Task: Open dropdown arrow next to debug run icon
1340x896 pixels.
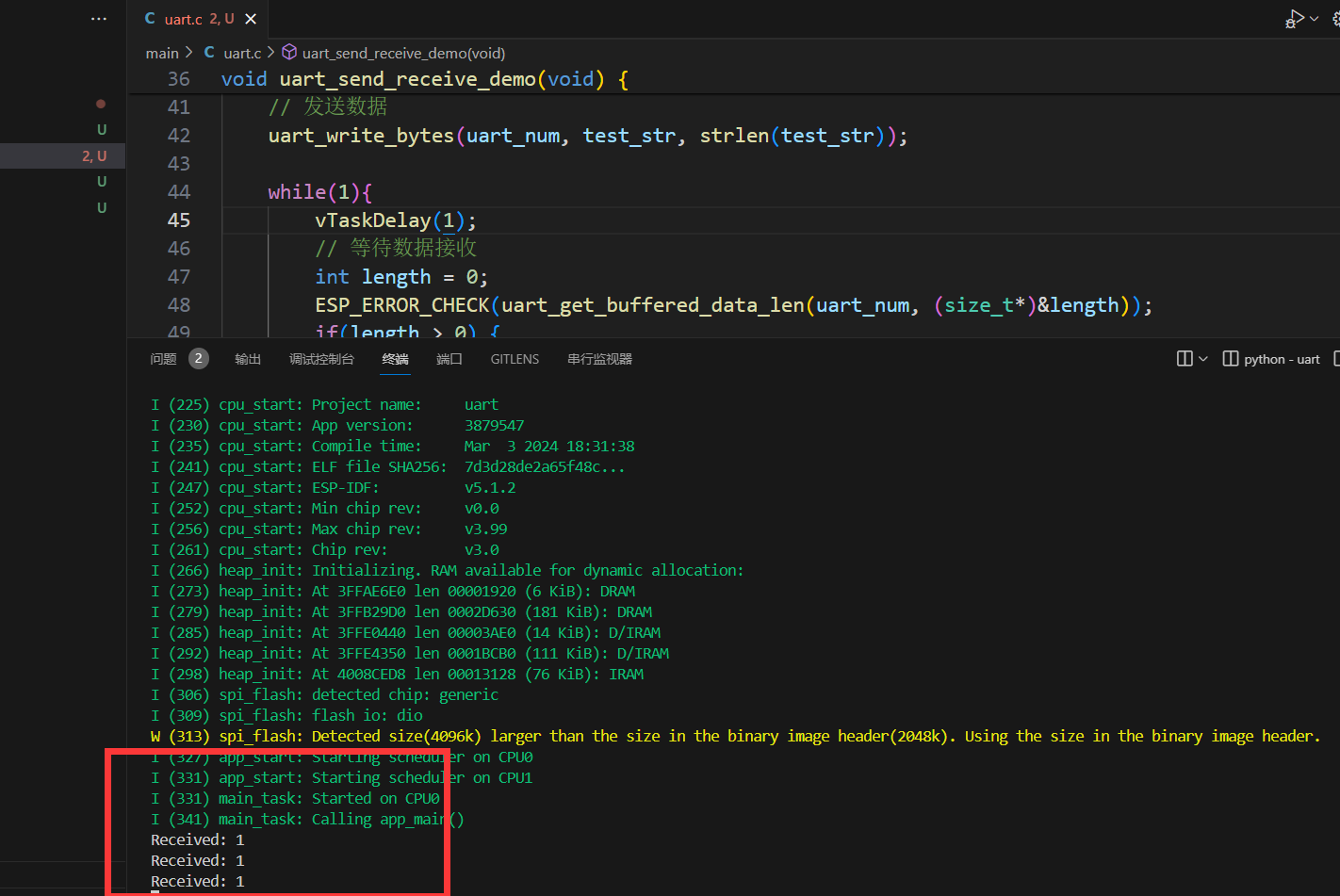Action: pyautogui.click(x=1315, y=19)
